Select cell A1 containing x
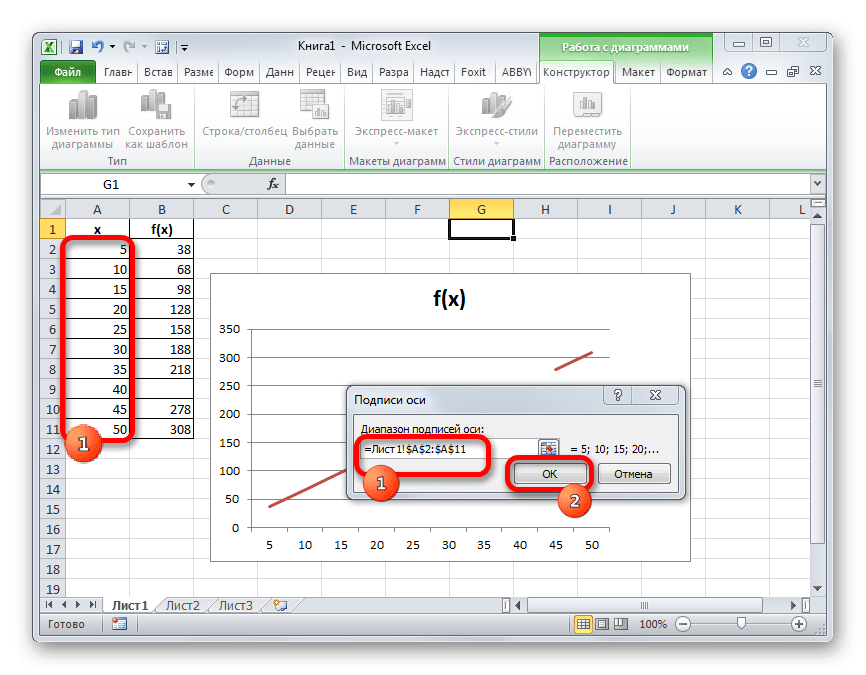 pos(97,229)
